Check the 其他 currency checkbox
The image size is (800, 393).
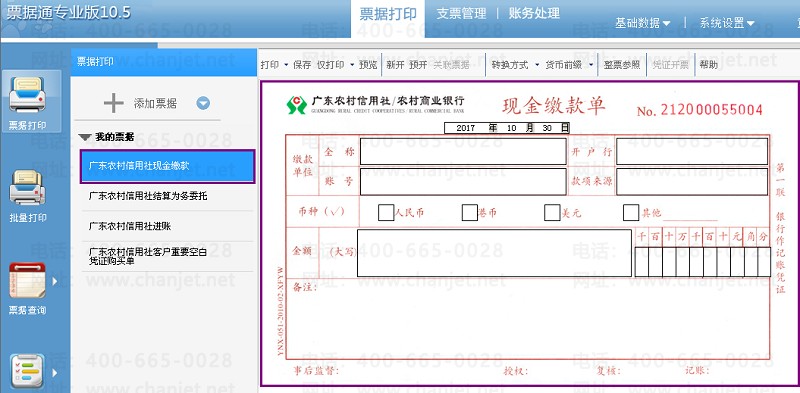pos(631,212)
